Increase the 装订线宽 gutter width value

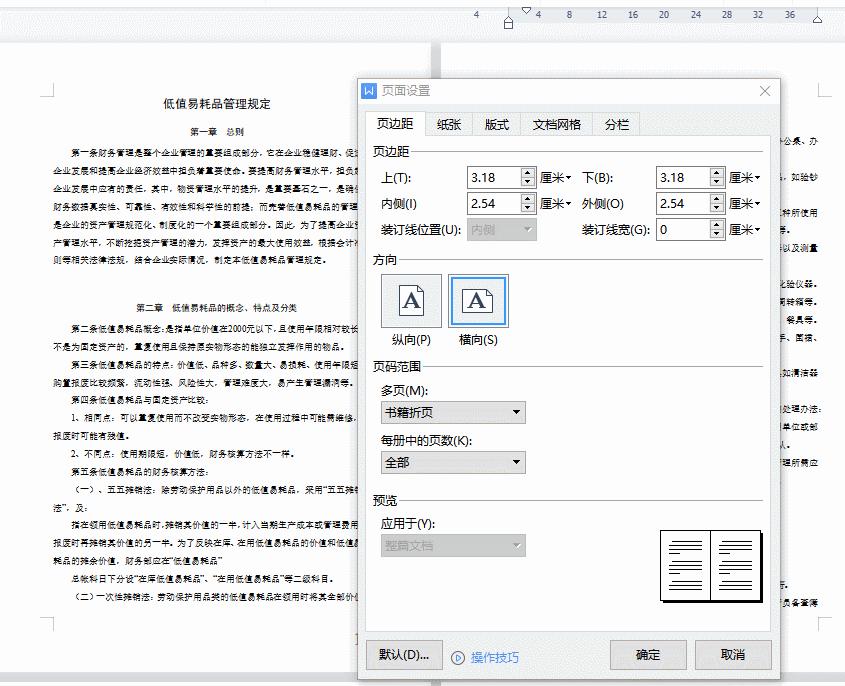pyautogui.click(x=718, y=222)
